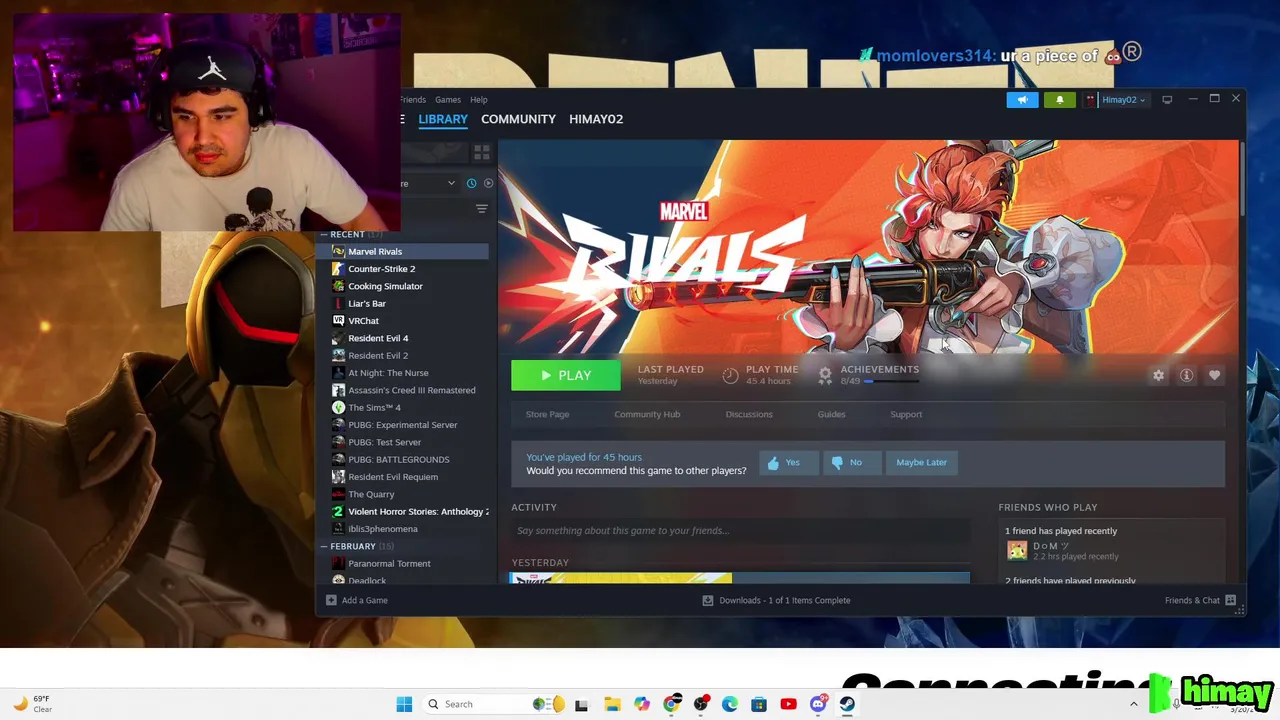Click Violent Horror Stories game icon
The image size is (1280, 720).
click(338, 511)
